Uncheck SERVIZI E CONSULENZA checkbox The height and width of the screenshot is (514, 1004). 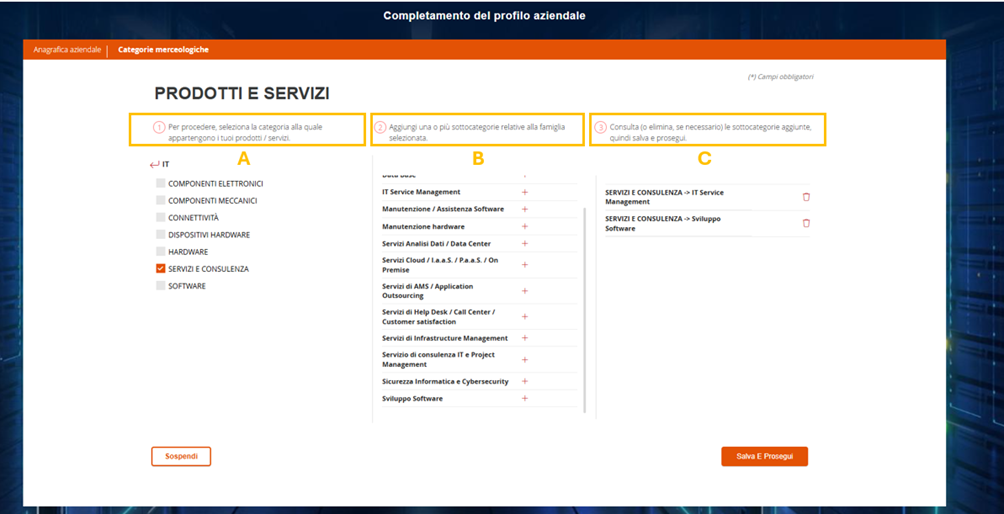click(x=161, y=269)
